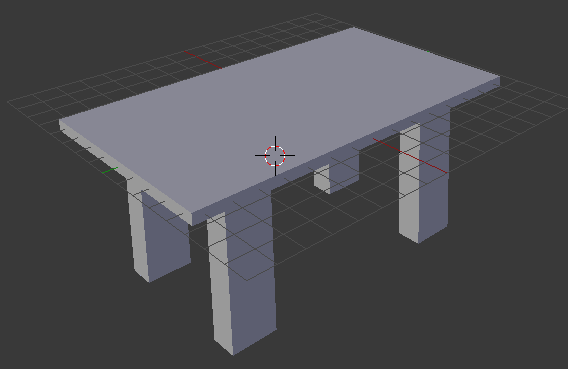Image resolution: width=568 pixels, height=369 pixels.
Task: Select the small far back table leg
Action: coord(337,174)
